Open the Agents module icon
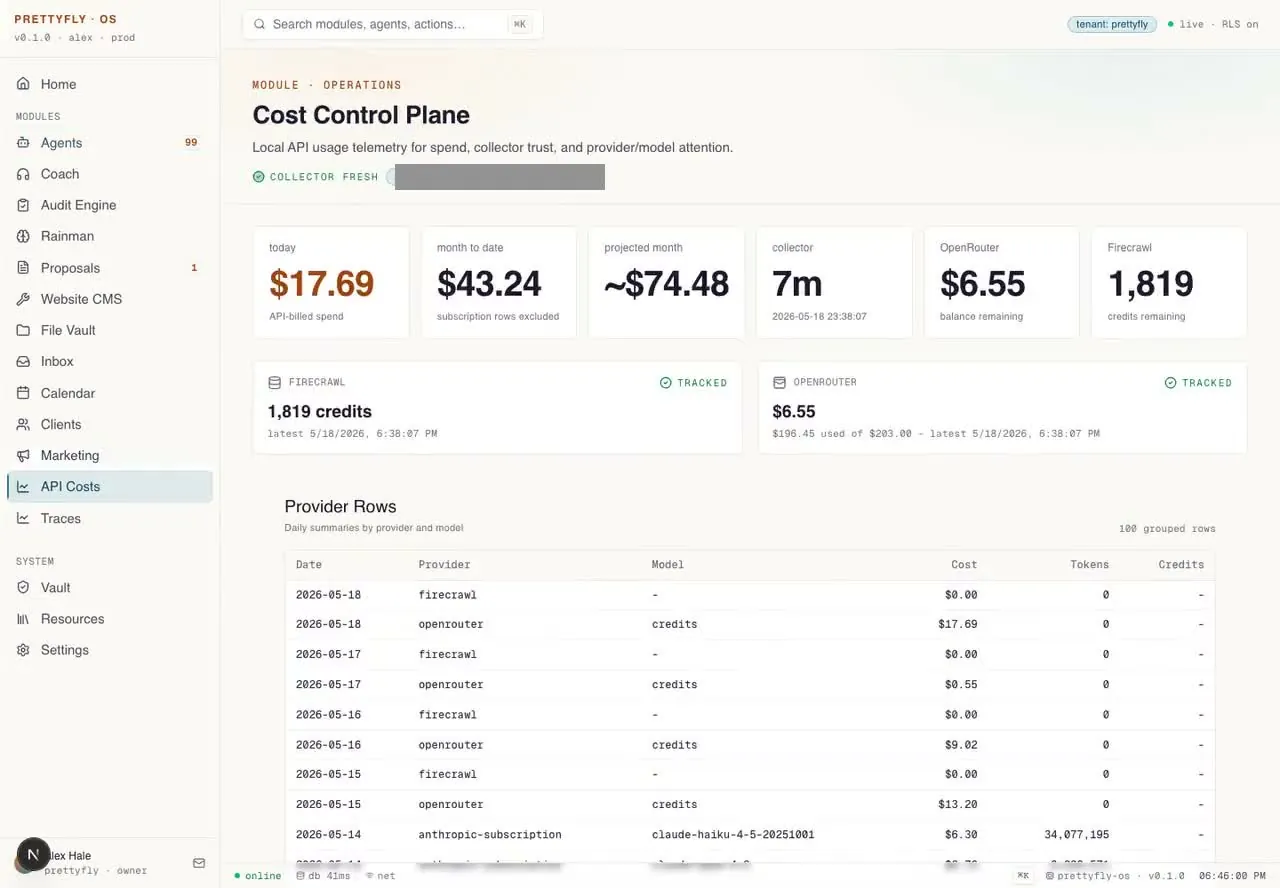The height and width of the screenshot is (888, 1280). point(23,143)
